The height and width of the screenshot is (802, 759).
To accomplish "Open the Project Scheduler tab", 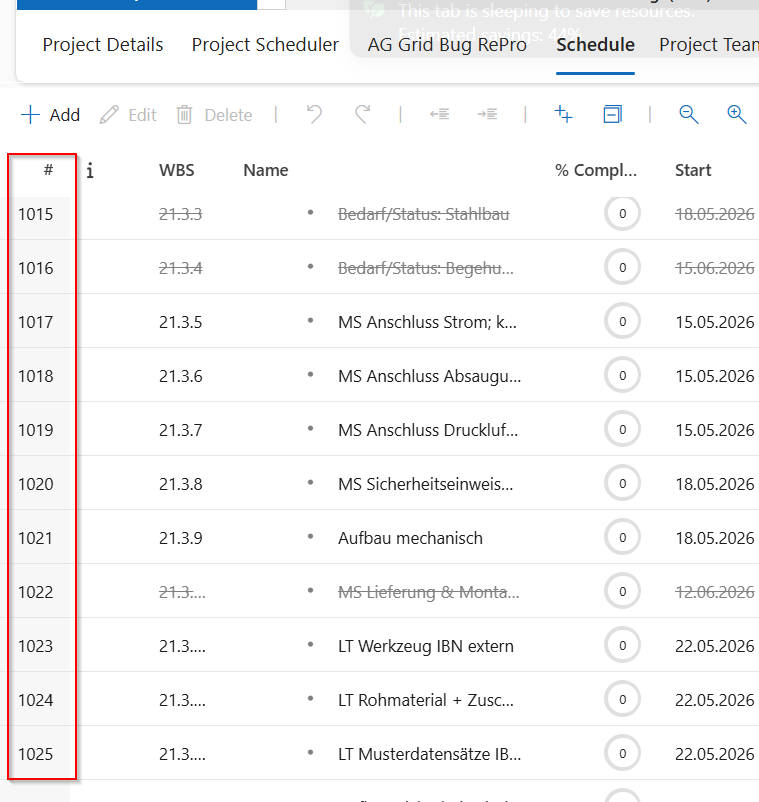I will pyautogui.click(x=265, y=45).
